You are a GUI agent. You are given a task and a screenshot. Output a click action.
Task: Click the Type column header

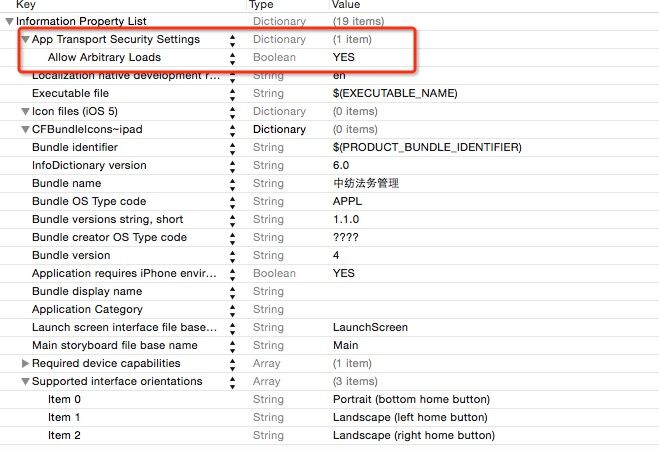[x=261, y=5]
